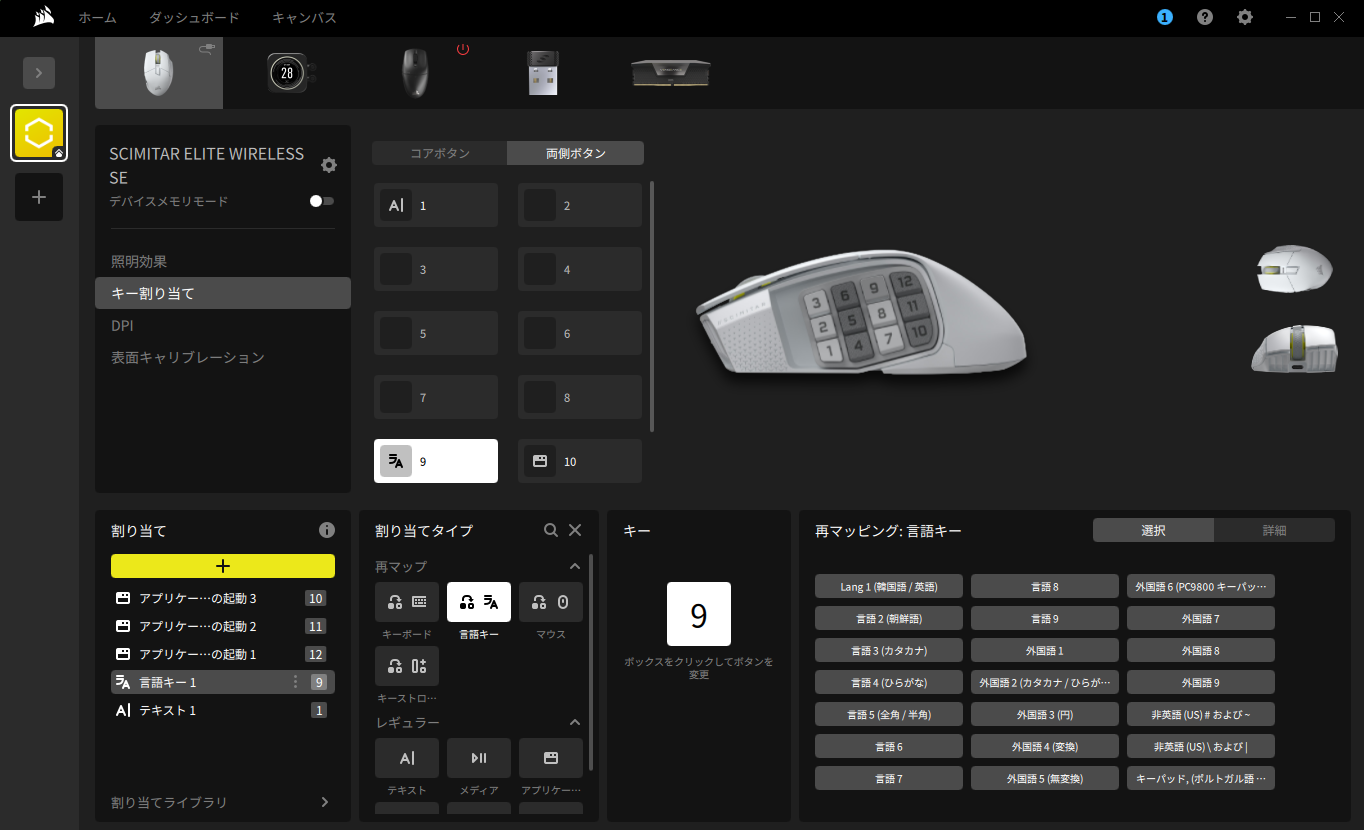Open global settings gear icon
Image resolution: width=1364 pixels, height=830 pixels.
click(x=1245, y=17)
